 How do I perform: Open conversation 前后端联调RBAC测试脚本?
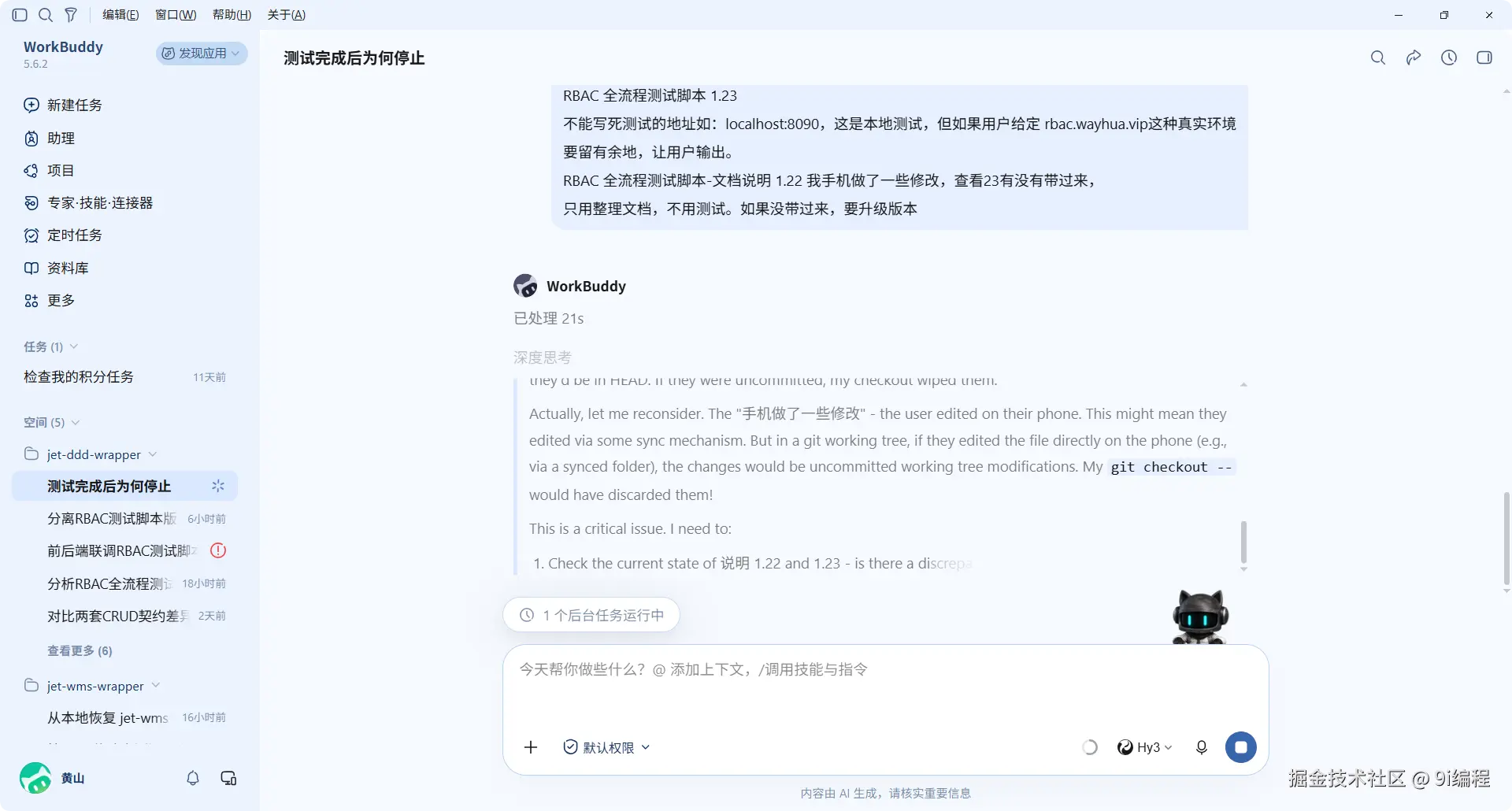tap(124, 550)
